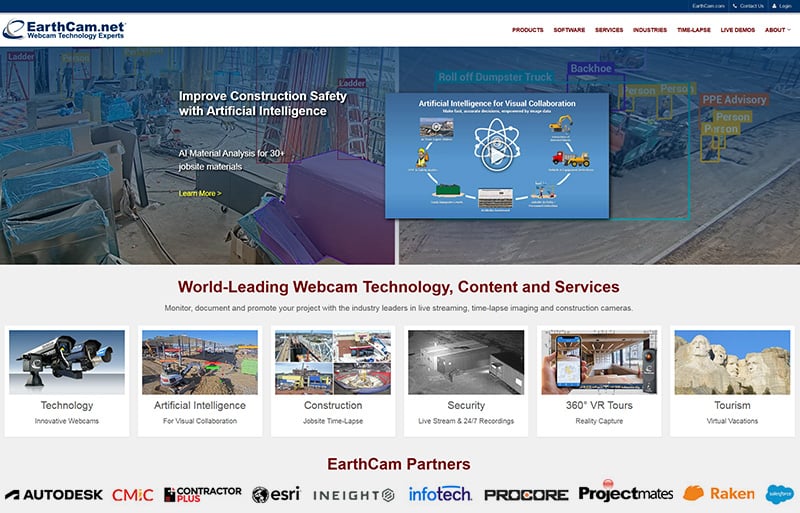The image size is (800, 513).
Task: Click 'Virtual Vacations' subtitle
Action: point(732,421)
